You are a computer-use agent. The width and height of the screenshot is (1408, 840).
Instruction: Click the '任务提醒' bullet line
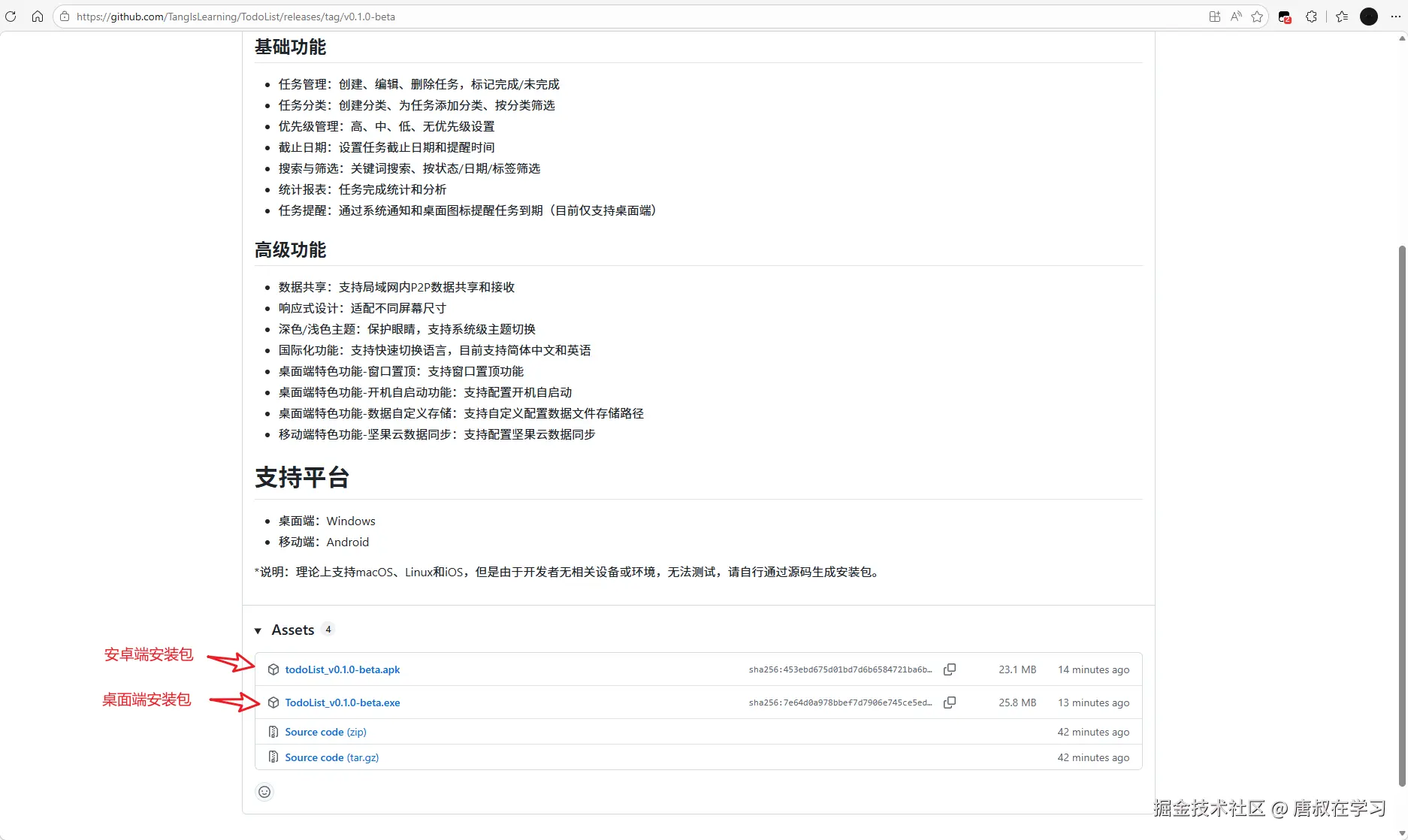click(470, 210)
